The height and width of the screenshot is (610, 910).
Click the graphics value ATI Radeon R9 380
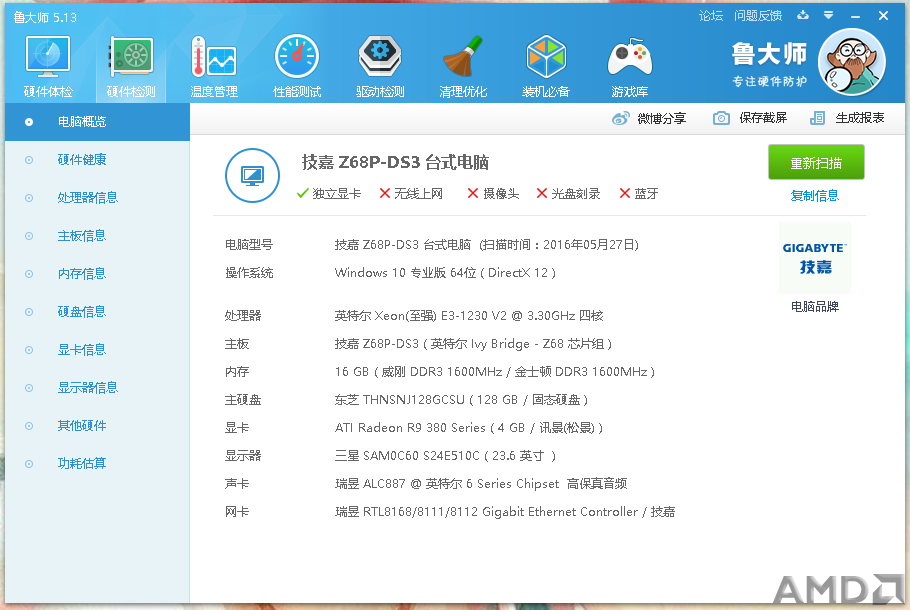pyautogui.click(x=469, y=428)
